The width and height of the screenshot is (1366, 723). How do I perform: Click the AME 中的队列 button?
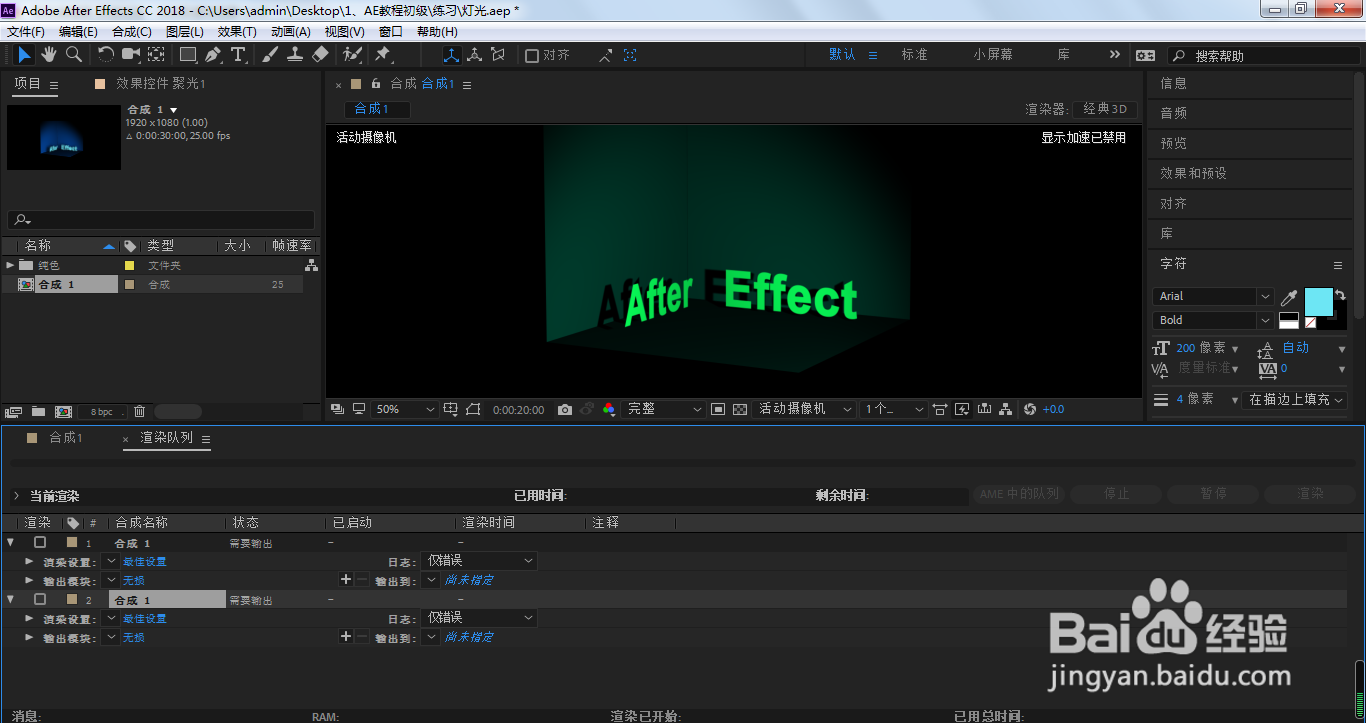click(1019, 494)
